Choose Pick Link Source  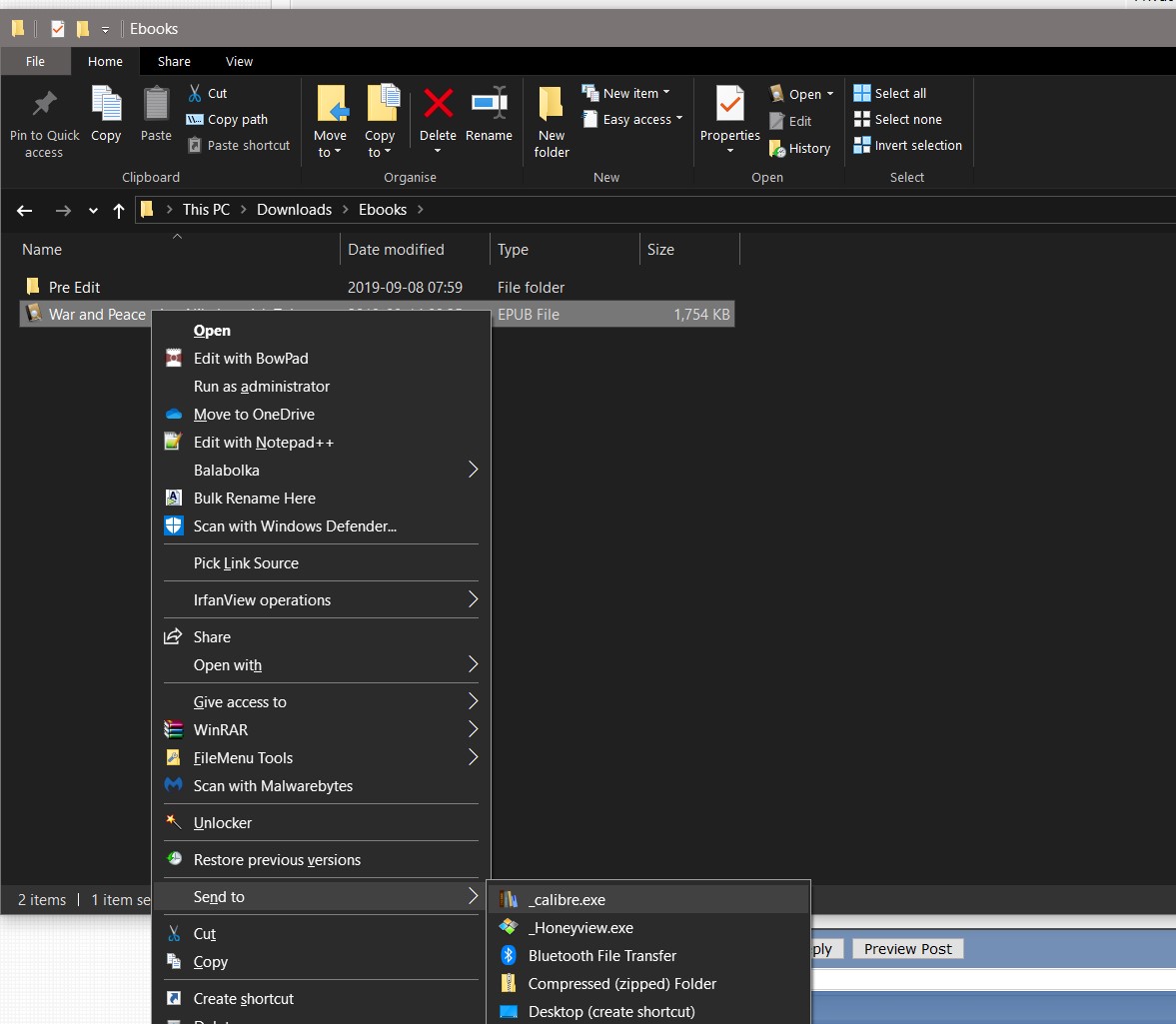[321, 563]
